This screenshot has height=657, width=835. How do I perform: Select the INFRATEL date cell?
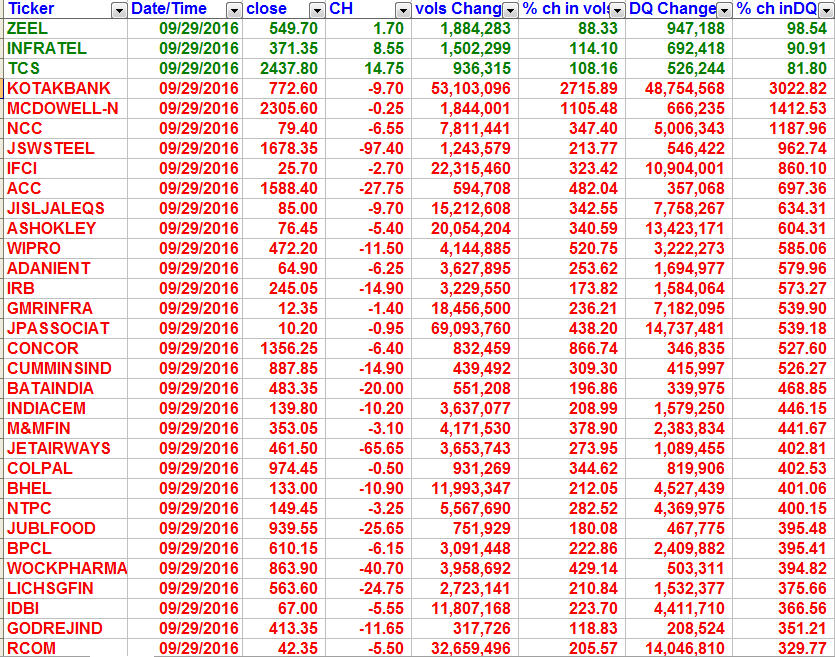(x=198, y=48)
